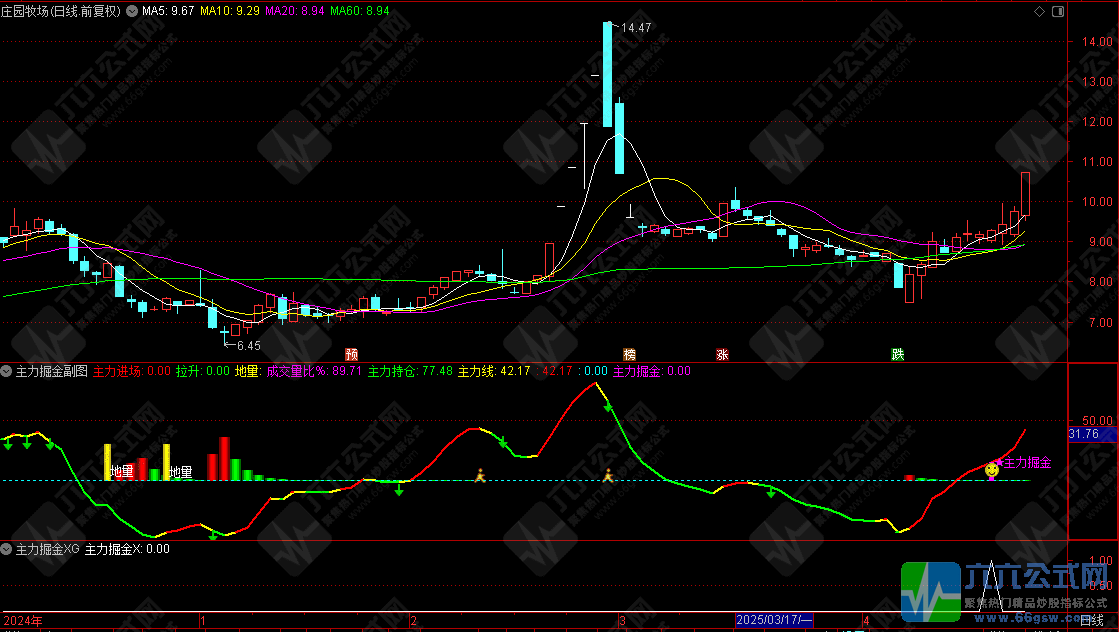
Task: Open the 主力掘金XG indicator dropdown
Action: [x=8, y=549]
